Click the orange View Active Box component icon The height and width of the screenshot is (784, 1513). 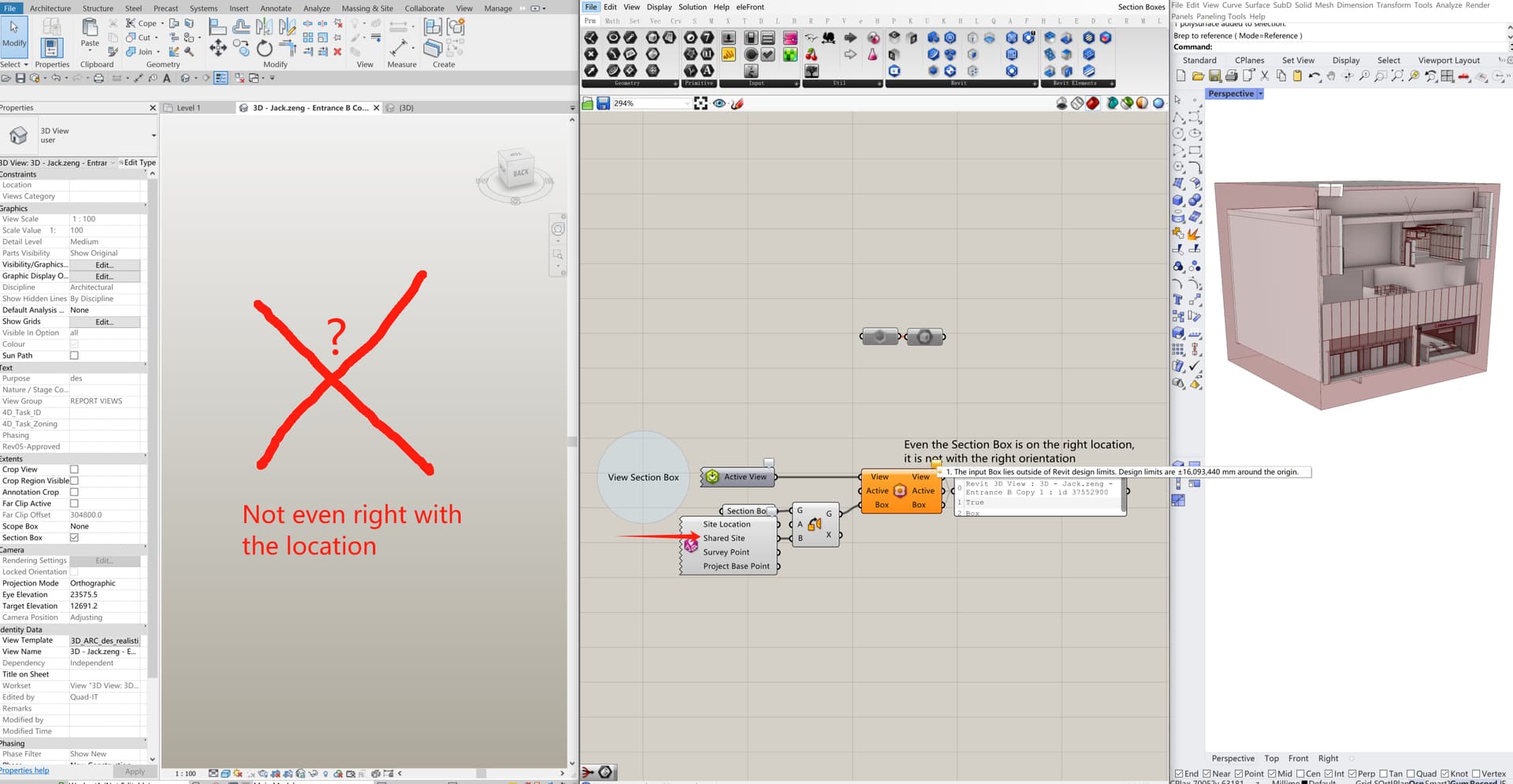pyautogui.click(x=900, y=491)
